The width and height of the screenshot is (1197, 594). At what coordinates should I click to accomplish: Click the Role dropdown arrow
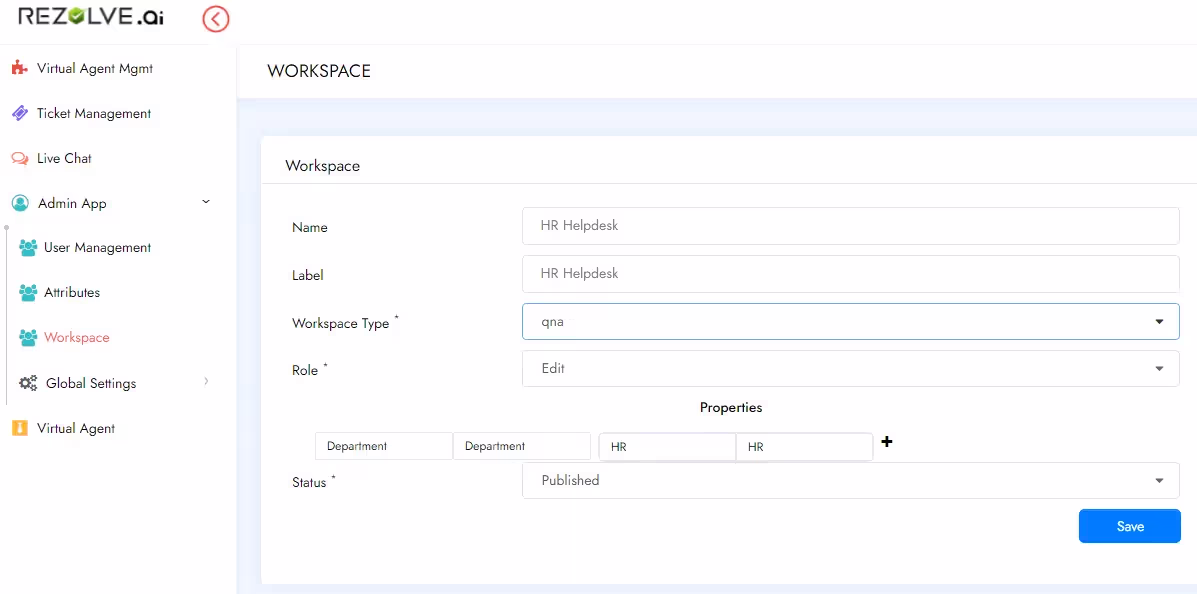1160,369
